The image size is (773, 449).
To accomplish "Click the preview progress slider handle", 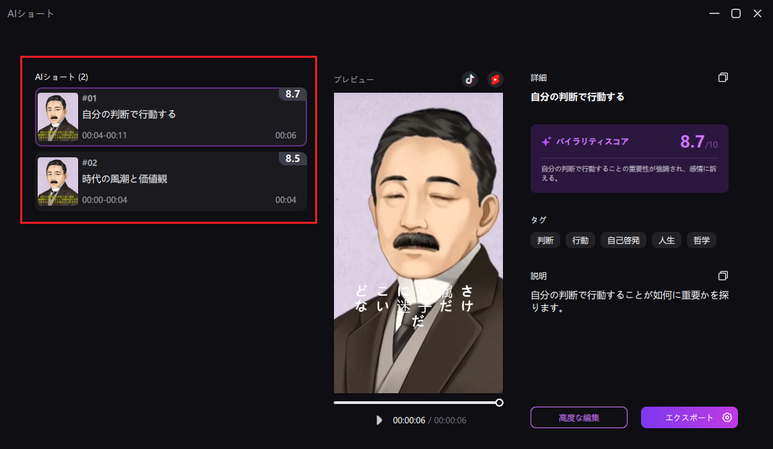I will 499,403.
